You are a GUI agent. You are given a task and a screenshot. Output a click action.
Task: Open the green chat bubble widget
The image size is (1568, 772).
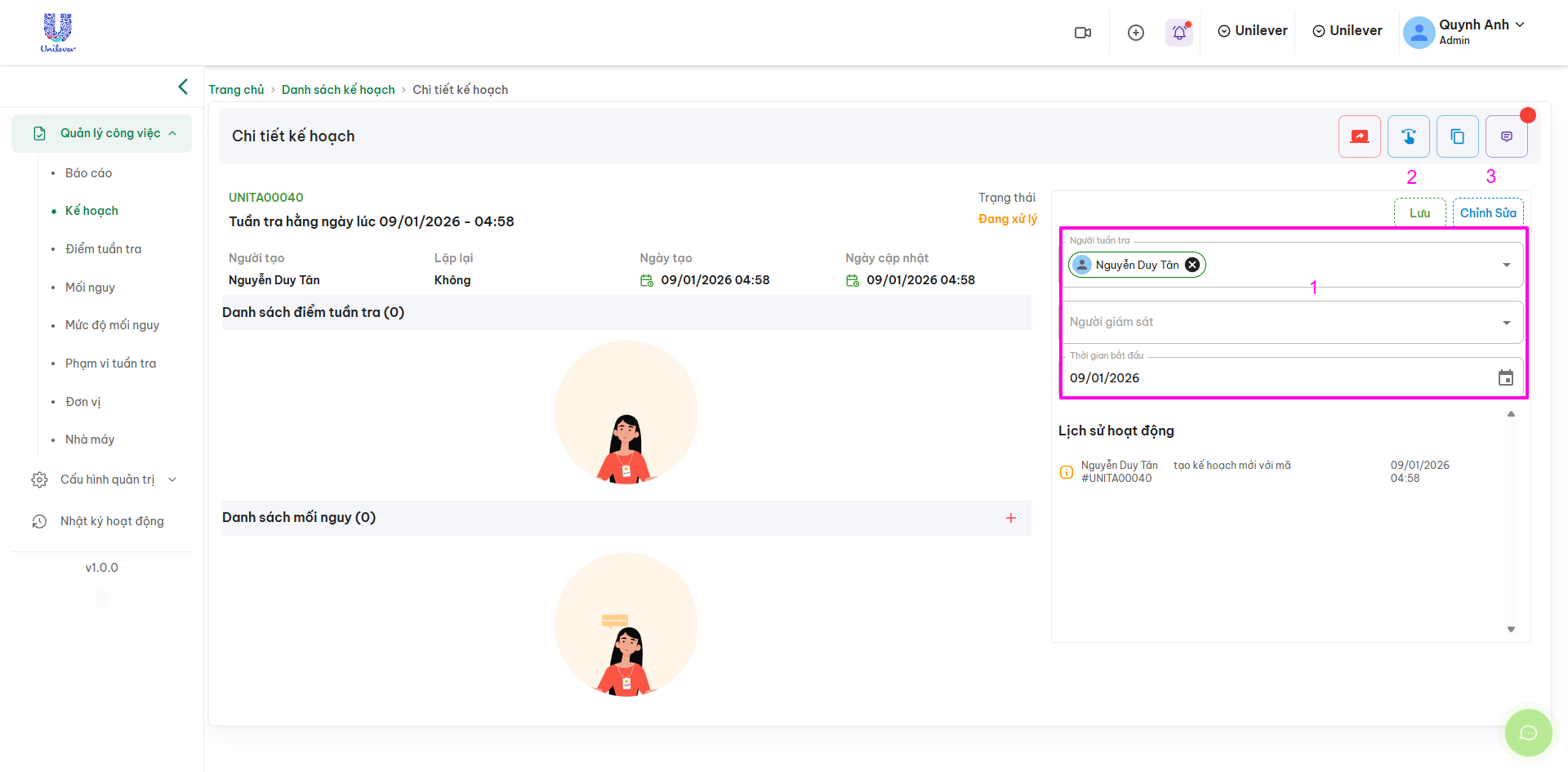coord(1528,733)
